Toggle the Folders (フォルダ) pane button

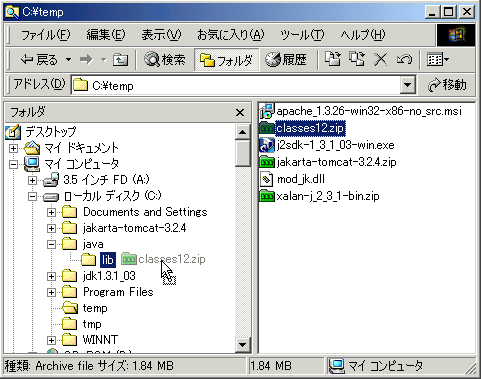pyautogui.click(x=226, y=60)
